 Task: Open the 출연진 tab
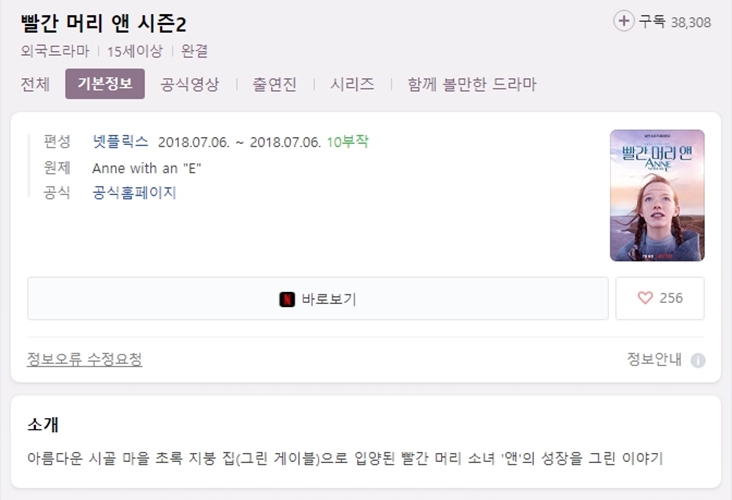click(274, 84)
